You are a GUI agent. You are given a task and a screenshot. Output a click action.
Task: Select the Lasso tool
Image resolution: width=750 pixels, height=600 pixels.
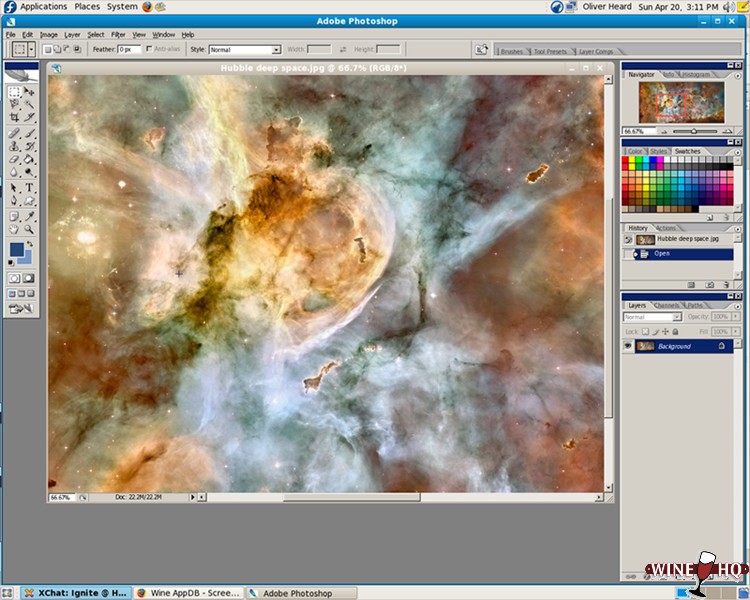[14, 104]
